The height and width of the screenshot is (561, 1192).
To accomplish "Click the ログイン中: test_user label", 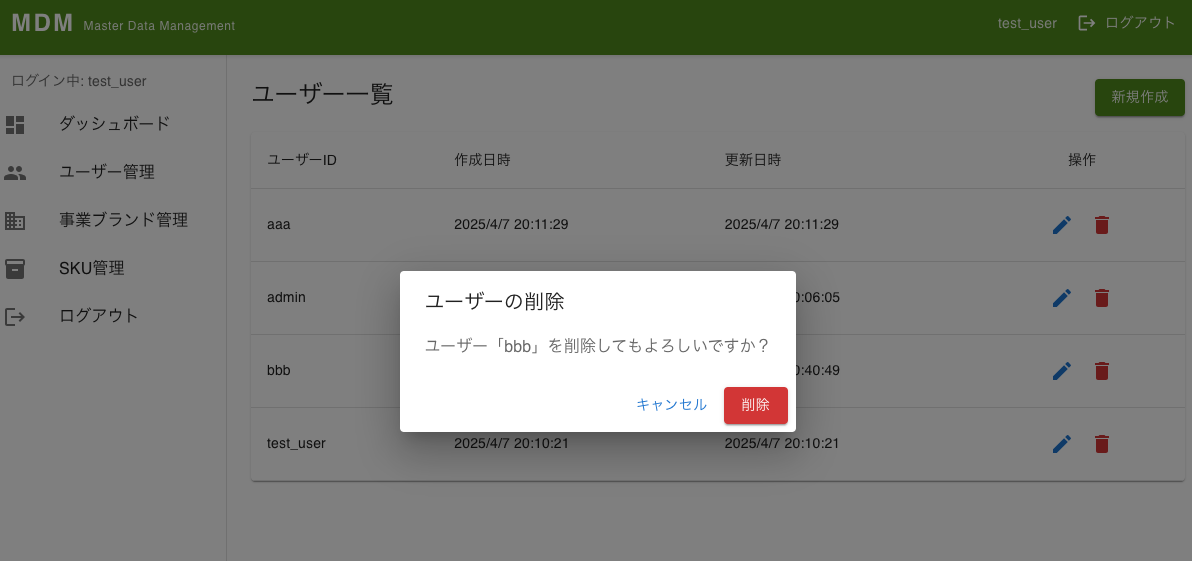I will (79, 81).
